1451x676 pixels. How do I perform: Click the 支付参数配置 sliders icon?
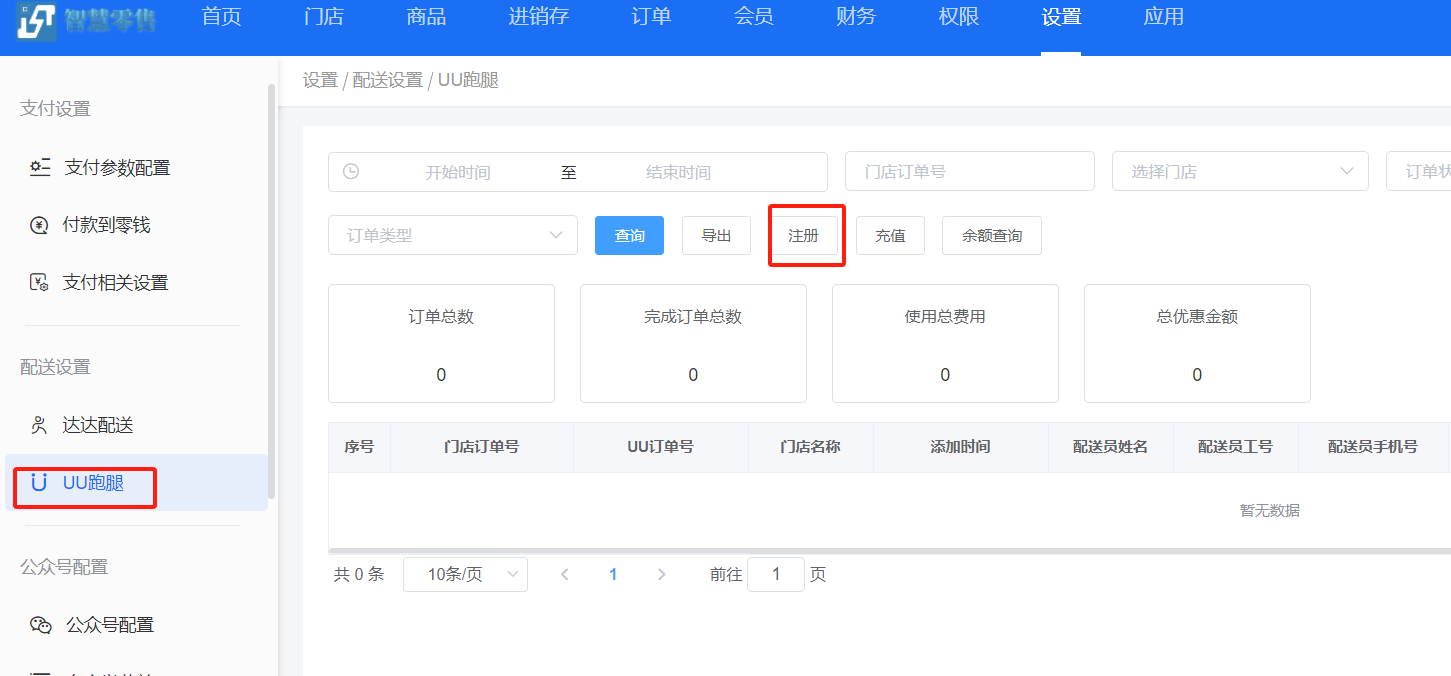[x=40, y=168]
